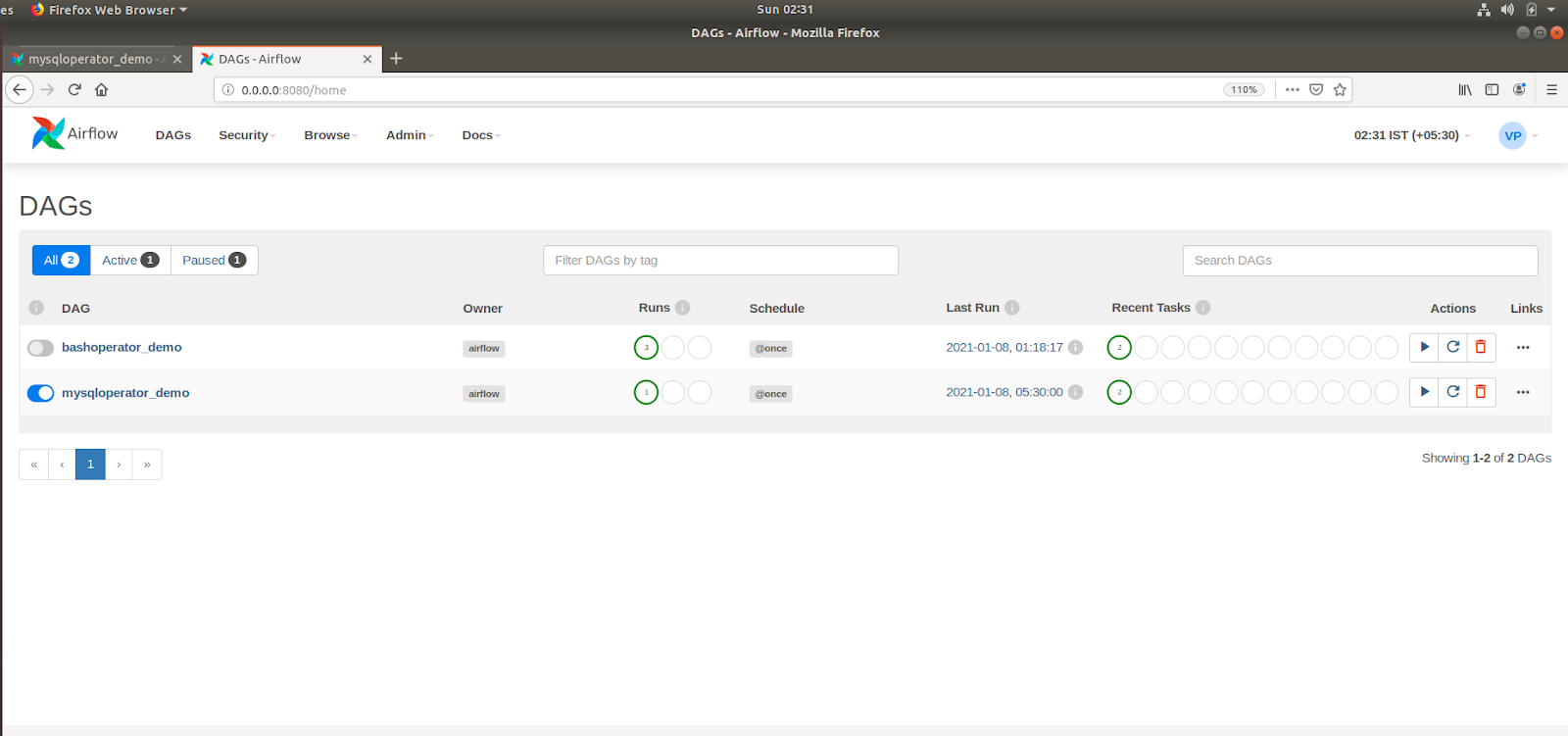
Task: Trigger the bashoperator_demo DAG with play icon
Action: click(1424, 347)
